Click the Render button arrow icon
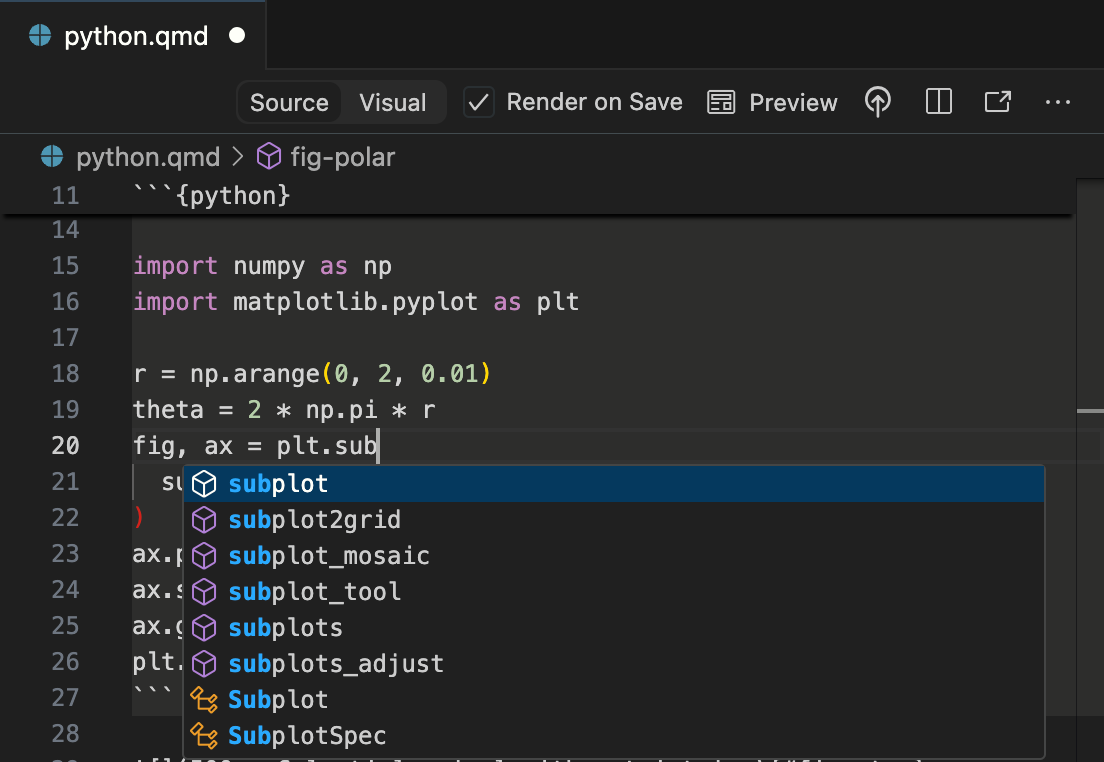 pyautogui.click(x=878, y=101)
